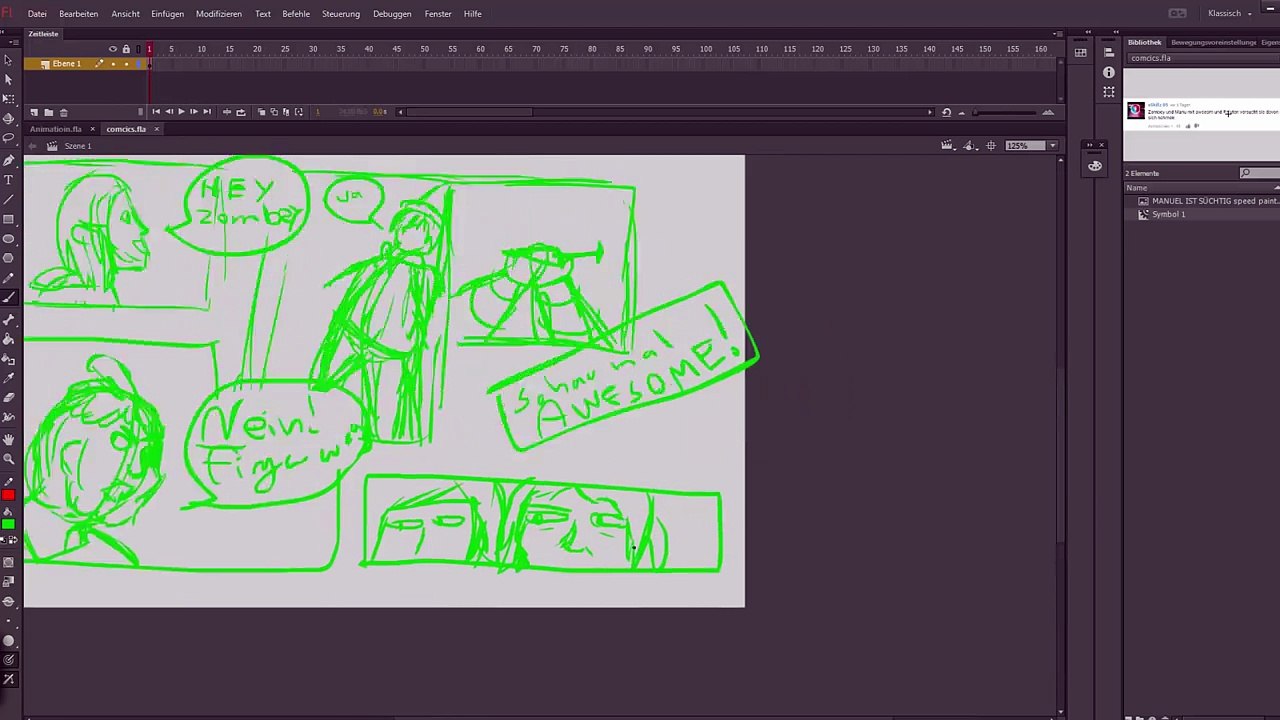Image resolution: width=1280 pixels, height=720 pixels.
Task: Go to the first frame
Action: (156, 112)
